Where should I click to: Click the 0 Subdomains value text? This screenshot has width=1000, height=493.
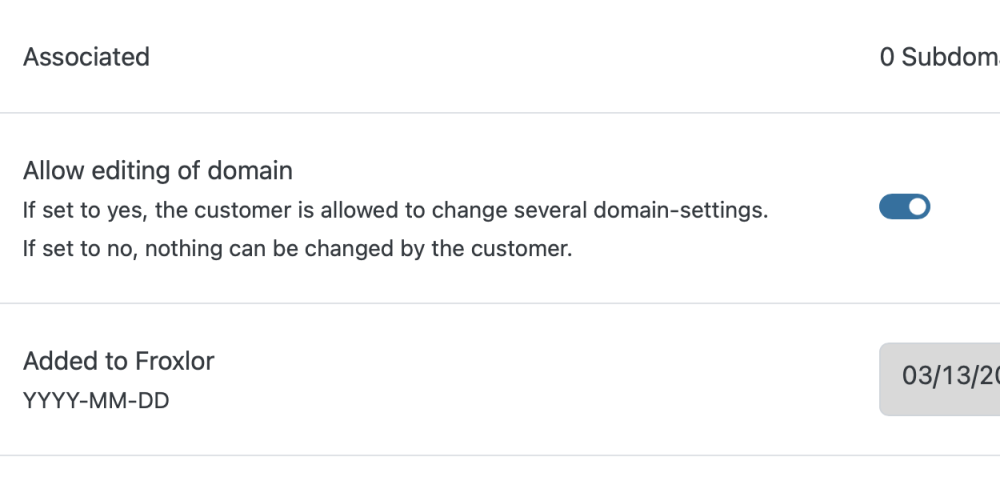[940, 57]
